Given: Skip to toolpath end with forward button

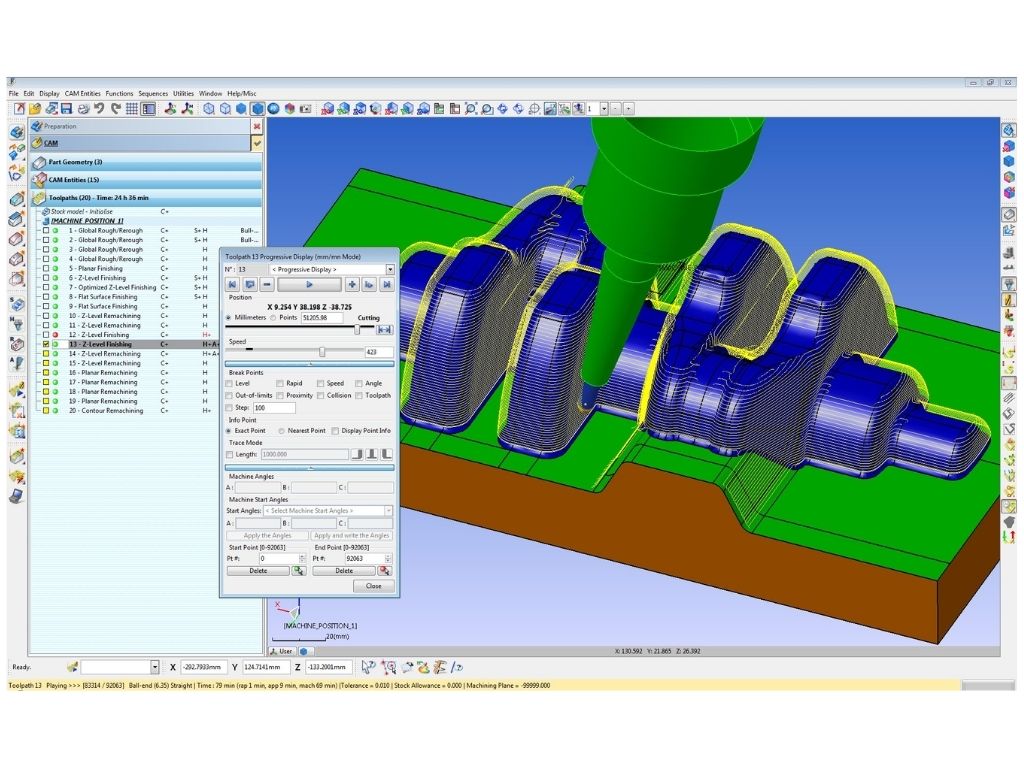Looking at the screenshot, I should [x=386, y=285].
